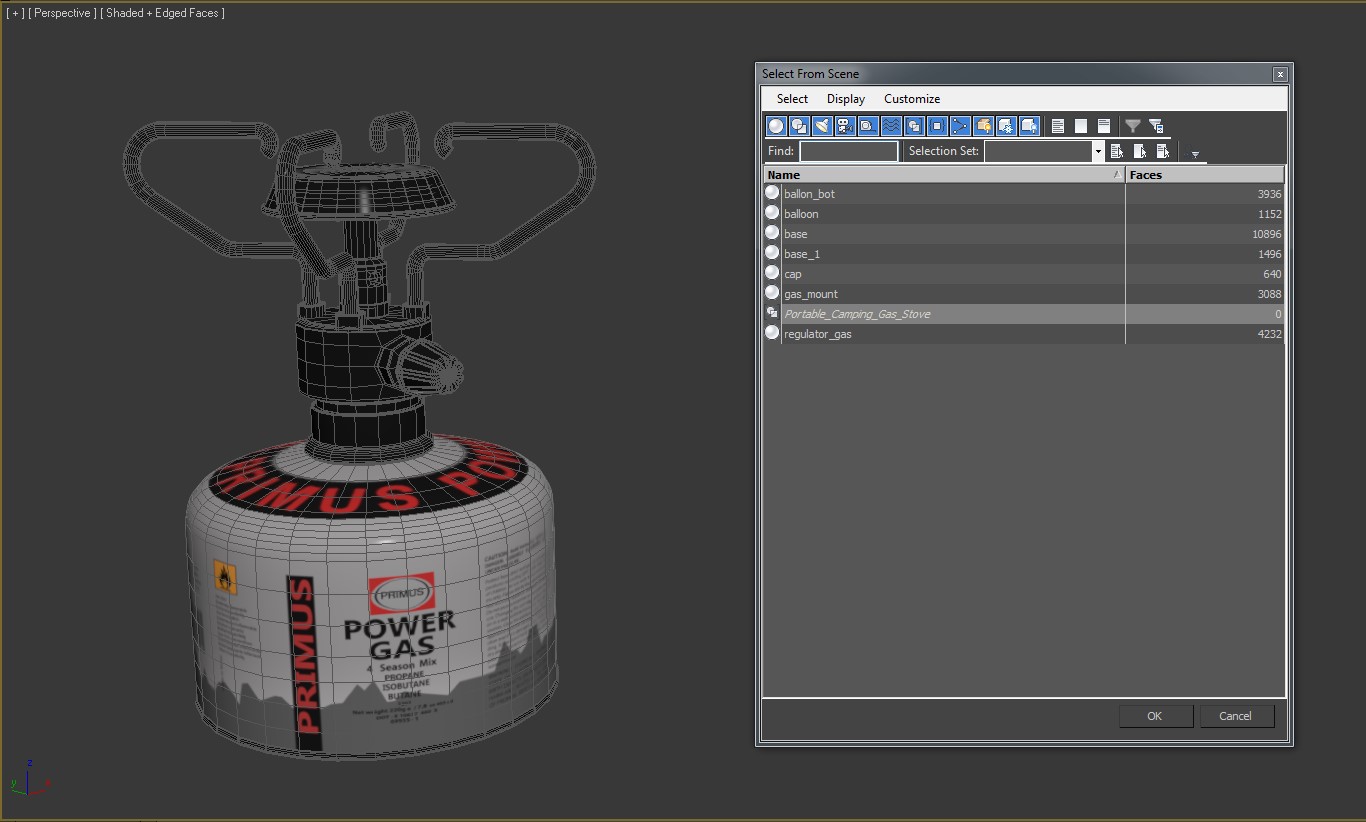Click first selection-set list icon after dropdown
Screen dimensions: 1366x822
(x=1117, y=151)
